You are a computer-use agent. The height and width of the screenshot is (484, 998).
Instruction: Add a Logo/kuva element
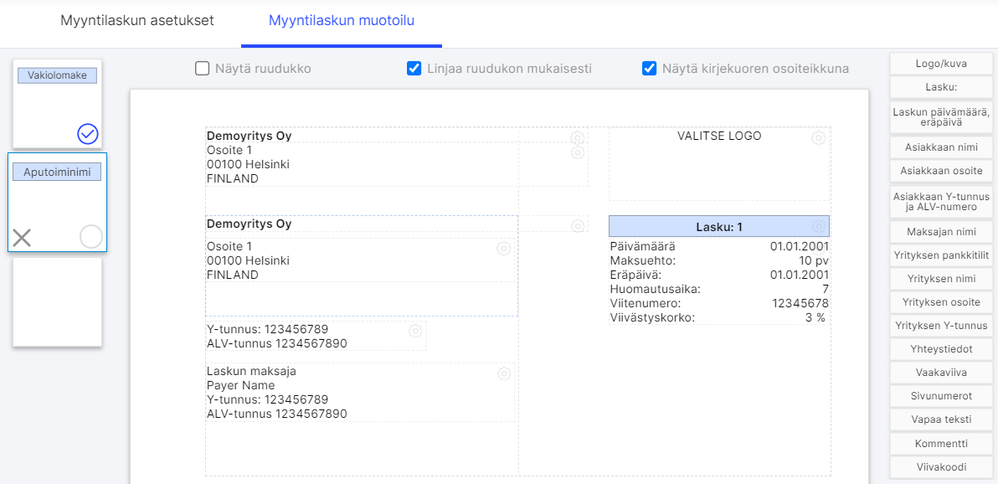tap(941, 64)
